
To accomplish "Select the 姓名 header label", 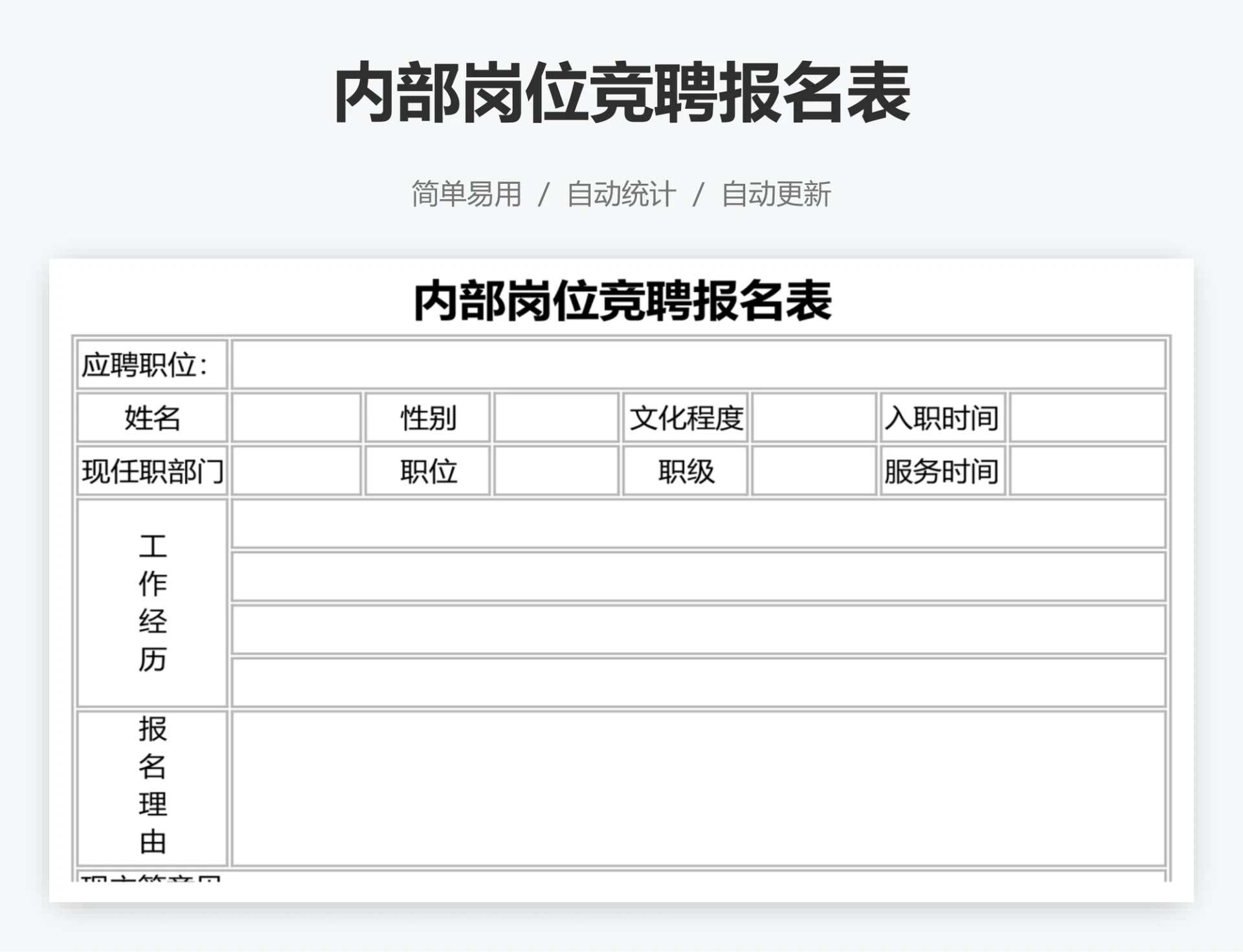I will point(151,419).
